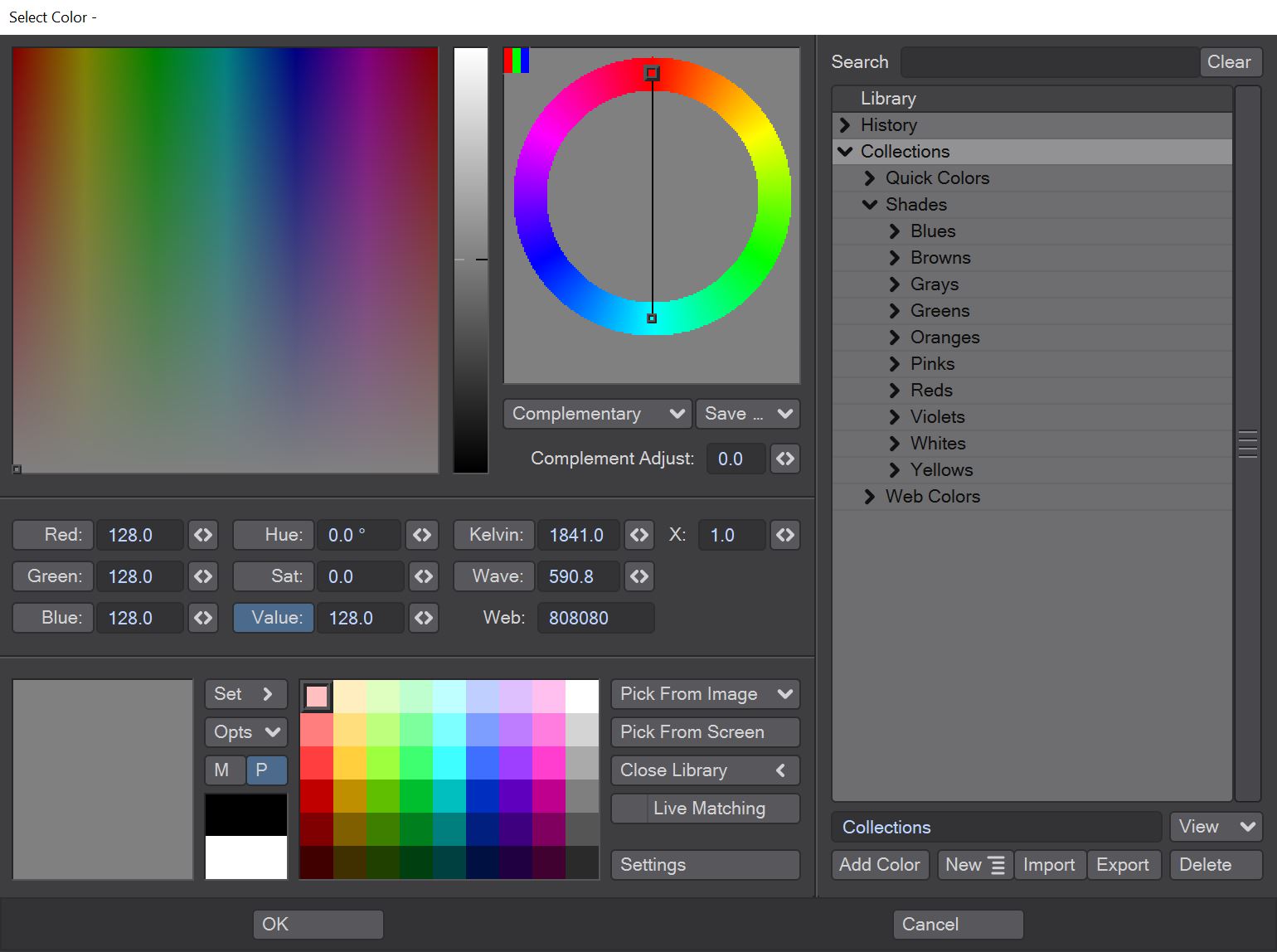The image size is (1277, 952).
Task: Switch the active channel slider to Hue
Action: point(273,535)
